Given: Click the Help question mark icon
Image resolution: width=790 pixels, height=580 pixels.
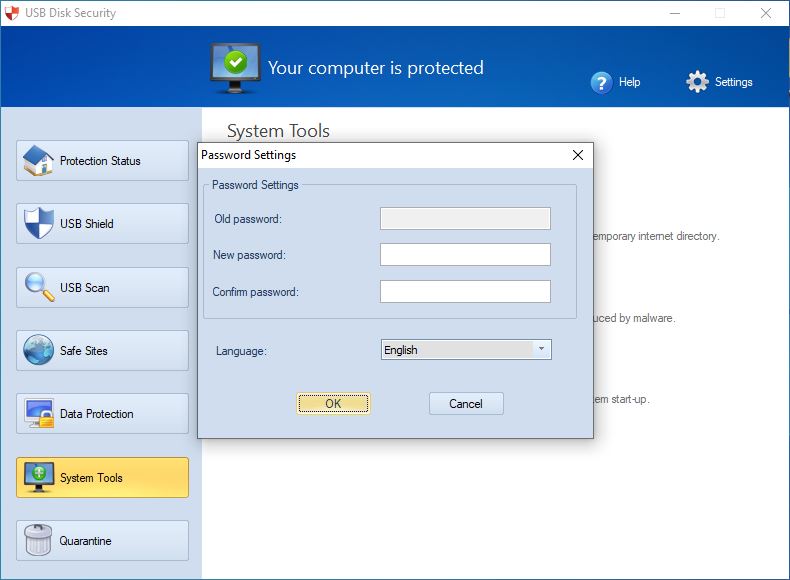Looking at the screenshot, I should 601,83.
